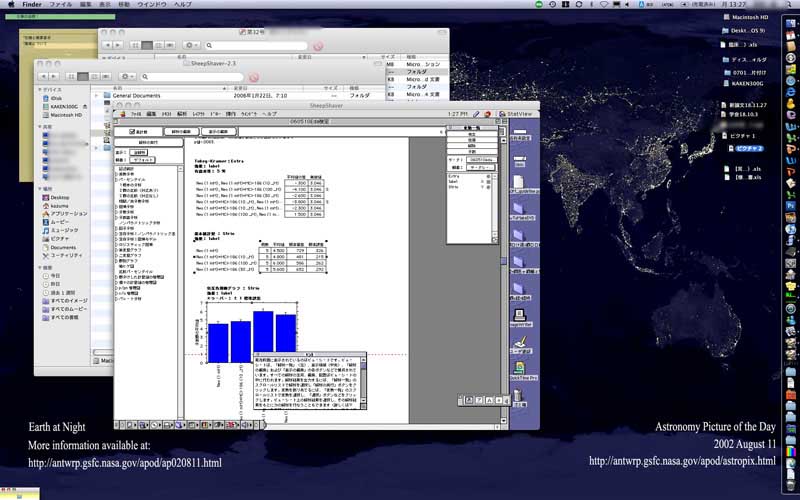Click red prohibition icon in rearmost Finder toolbar

[x=318, y=46]
